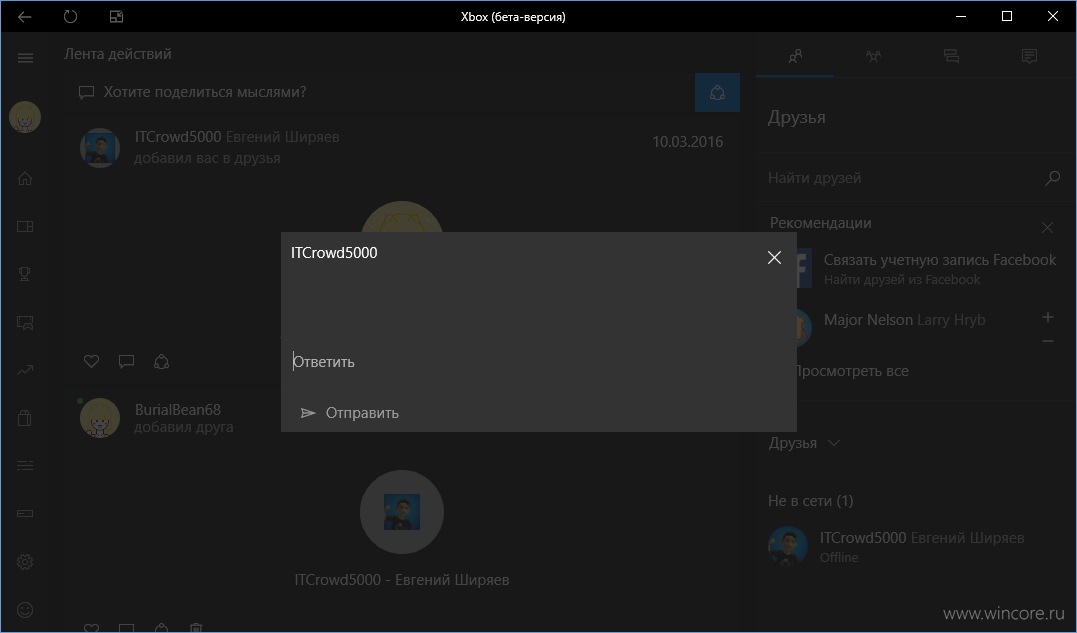Close the ITCrowd5000 reply dialog
The height and width of the screenshot is (633, 1077).
click(x=774, y=257)
